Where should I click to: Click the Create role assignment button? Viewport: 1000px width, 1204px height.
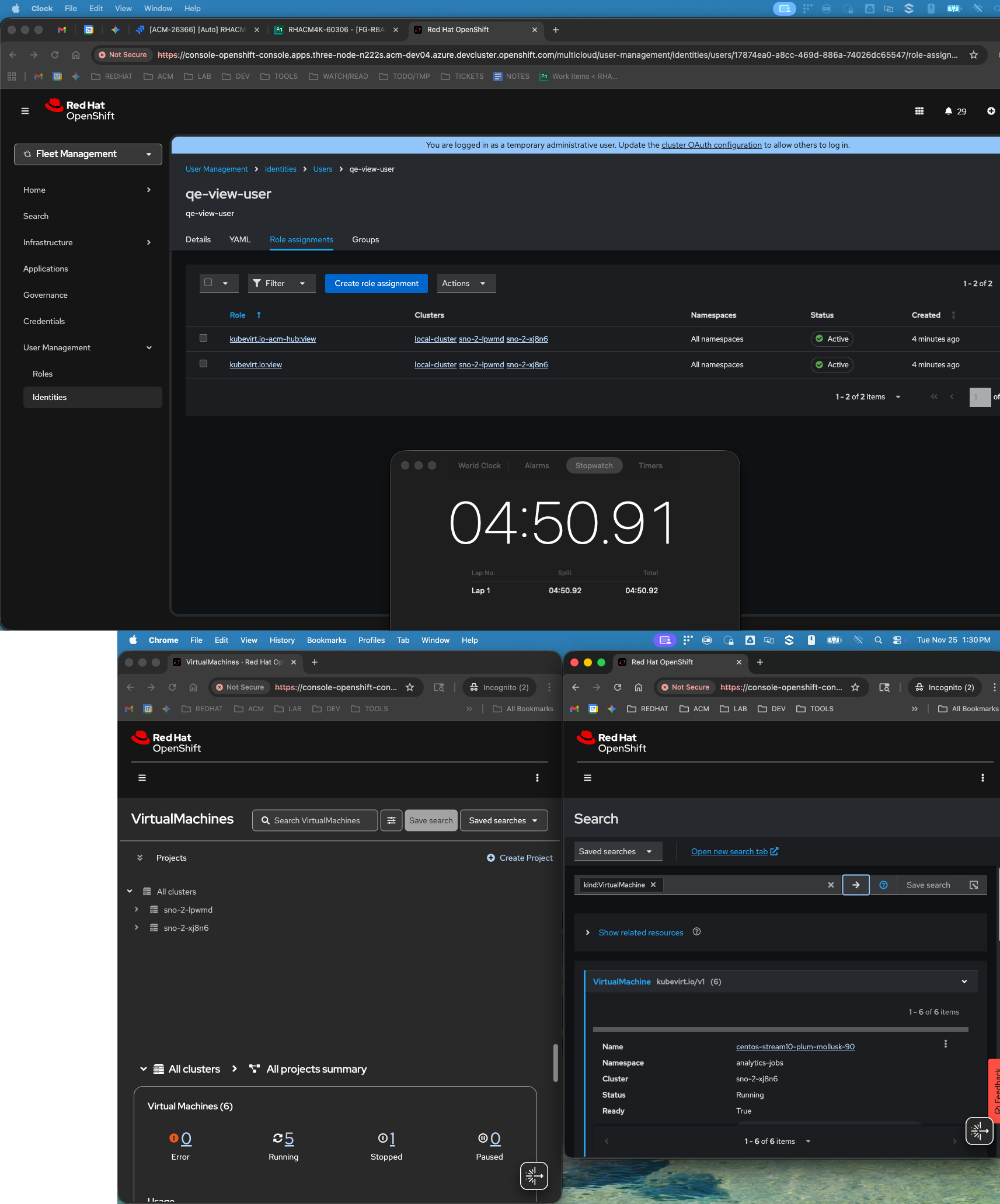[x=377, y=283]
